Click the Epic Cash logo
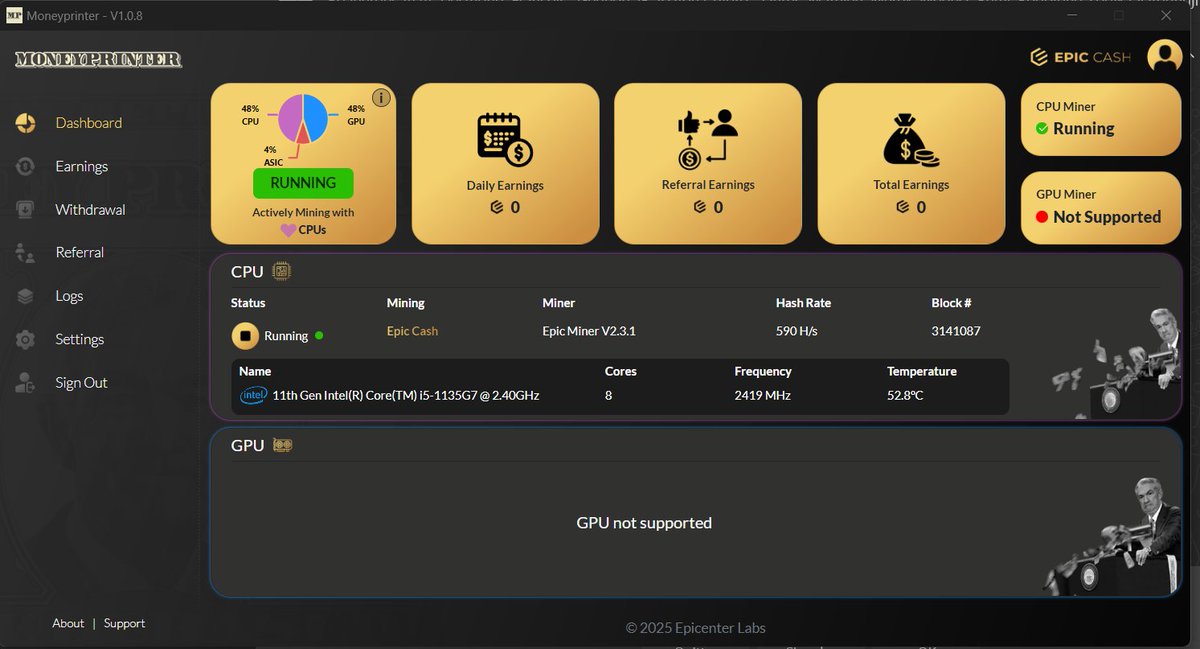This screenshot has width=1200, height=649. pyautogui.click(x=1080, y=57)
